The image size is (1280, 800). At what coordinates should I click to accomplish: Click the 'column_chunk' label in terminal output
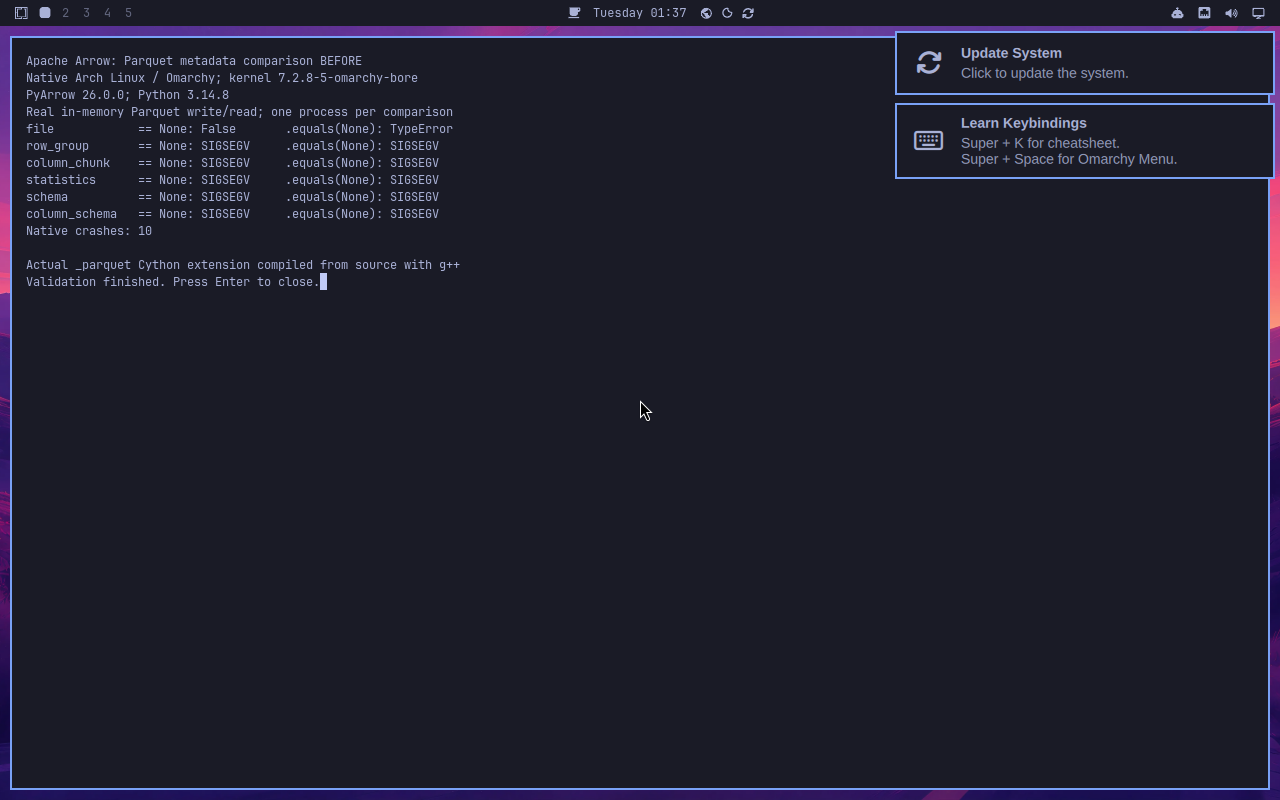tap(68, 163)
